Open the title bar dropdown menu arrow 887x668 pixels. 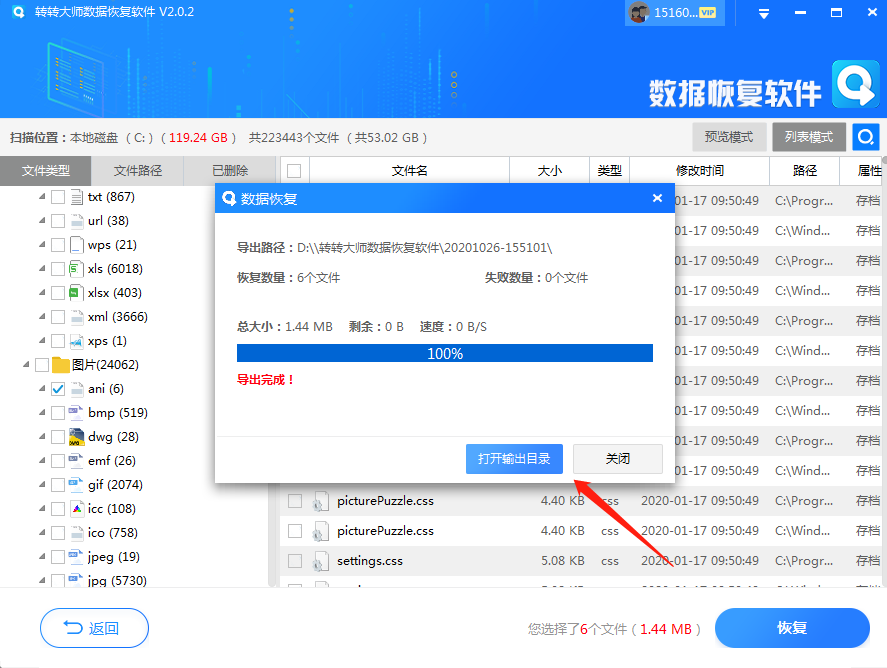tap(764, 13)
